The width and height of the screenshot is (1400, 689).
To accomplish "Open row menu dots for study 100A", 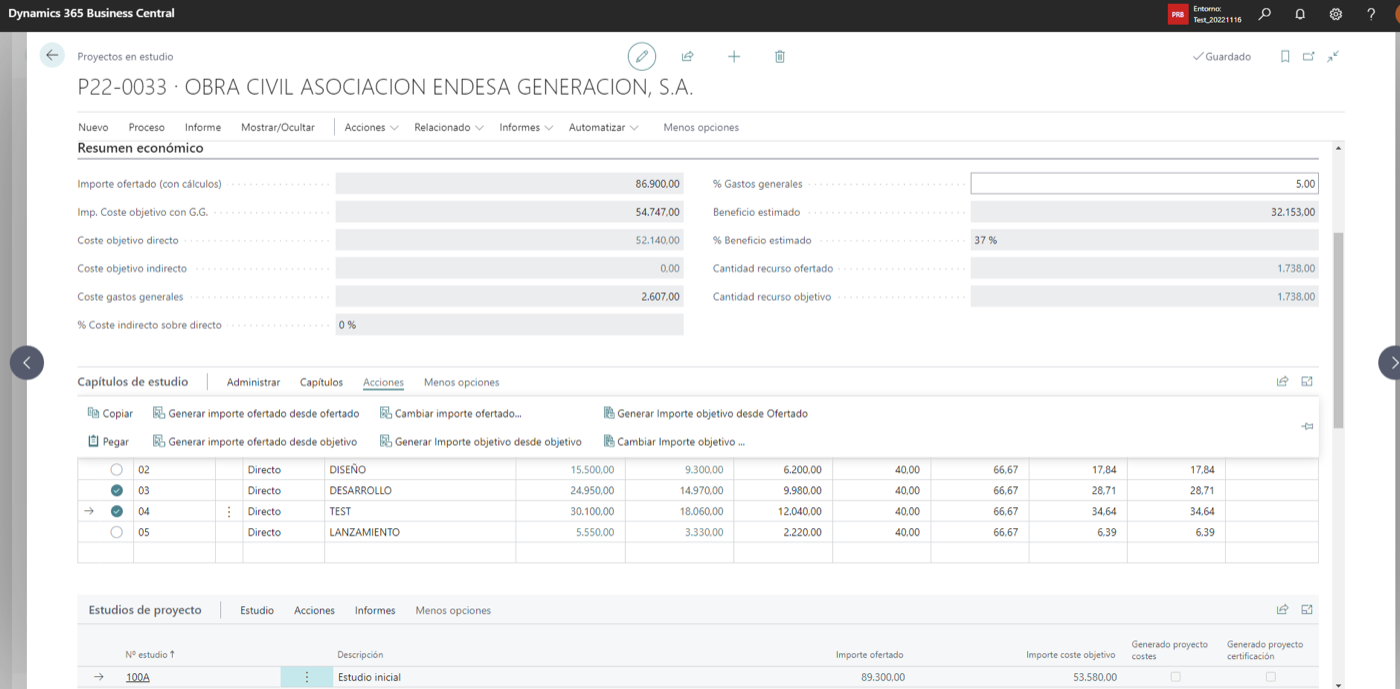I will pyautogui.click(x=306, y=677).
